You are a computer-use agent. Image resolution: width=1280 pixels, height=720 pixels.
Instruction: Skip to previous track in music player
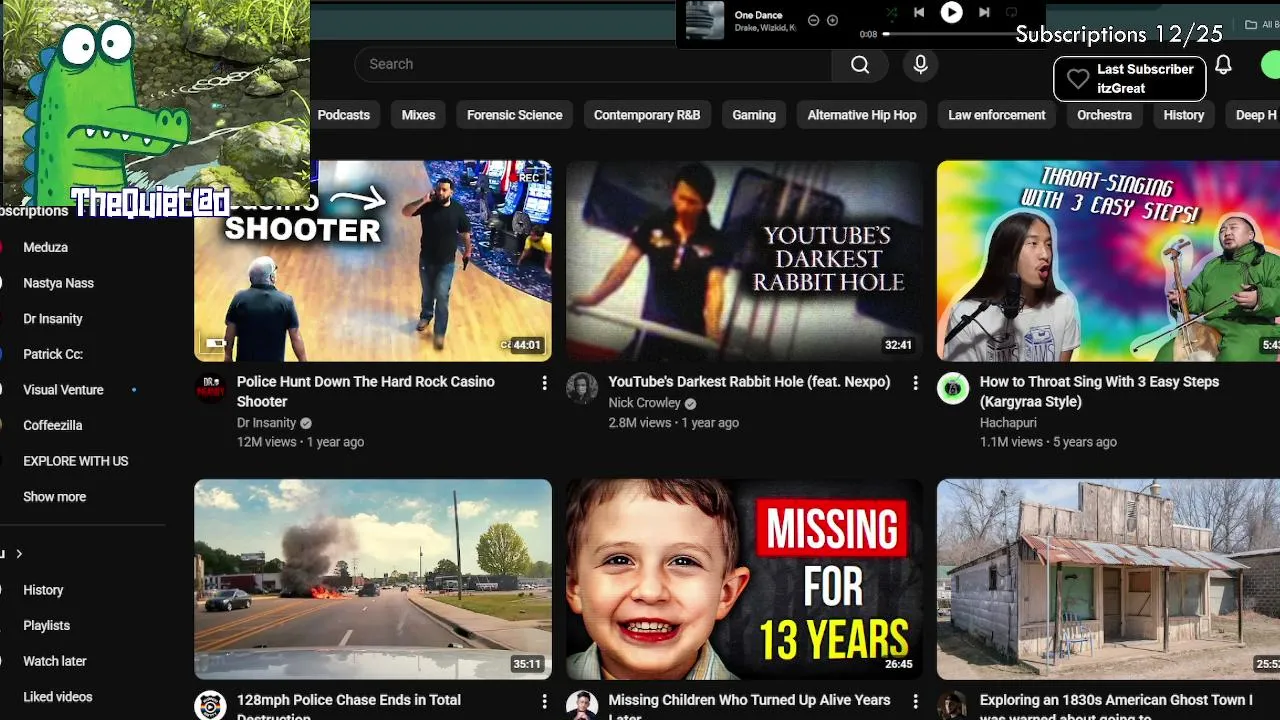pyautogui.click(x=918, y=12)
